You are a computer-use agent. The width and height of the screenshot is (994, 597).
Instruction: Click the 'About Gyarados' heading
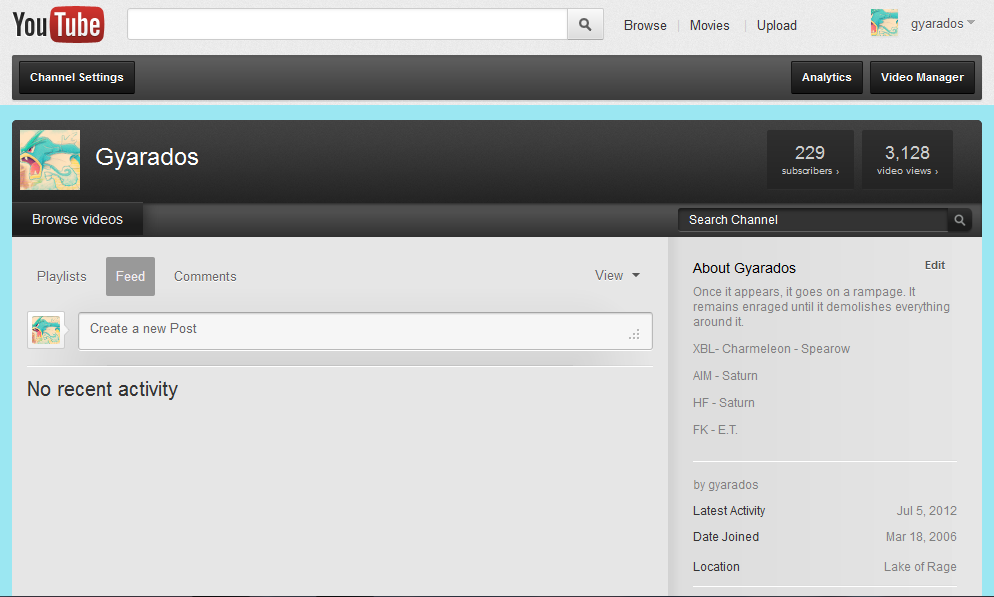click(744, 268)
